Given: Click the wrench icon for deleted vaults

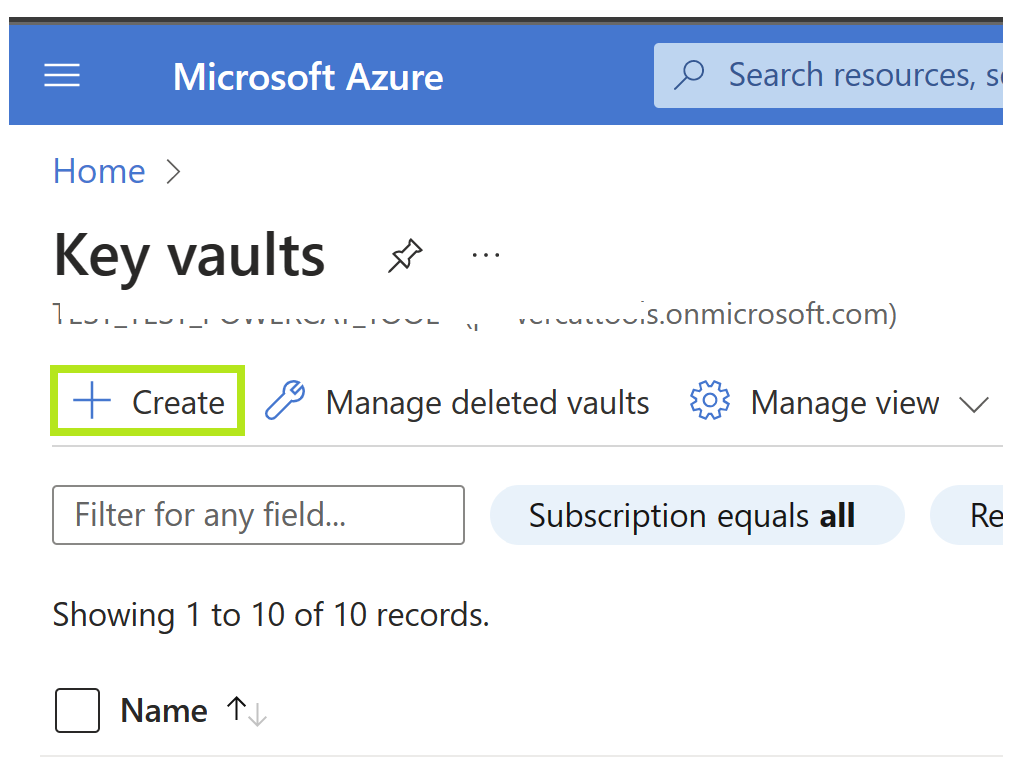Looking at the screenshot, I should [285, 402].
